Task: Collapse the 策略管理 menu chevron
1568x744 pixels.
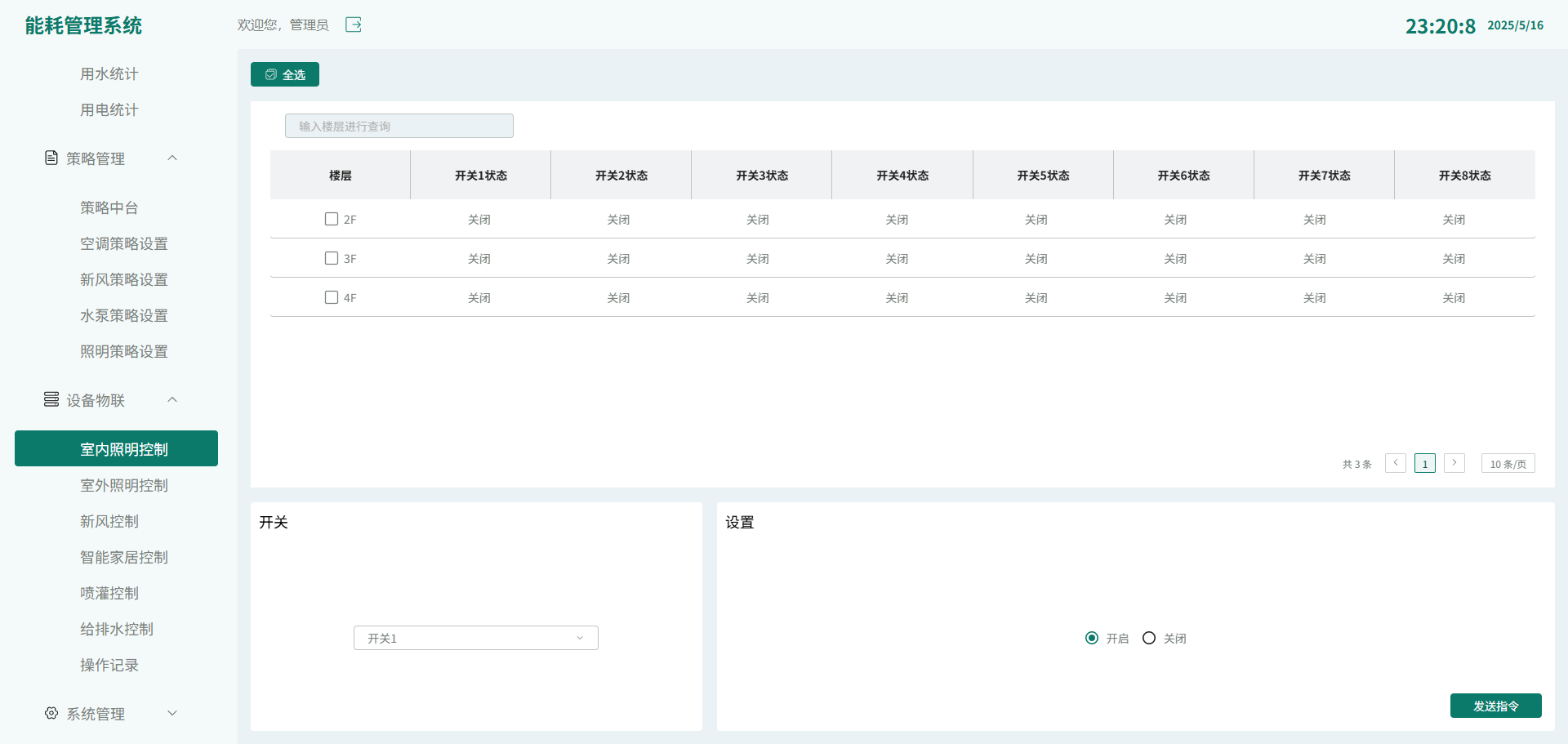Action: [172, 158]
